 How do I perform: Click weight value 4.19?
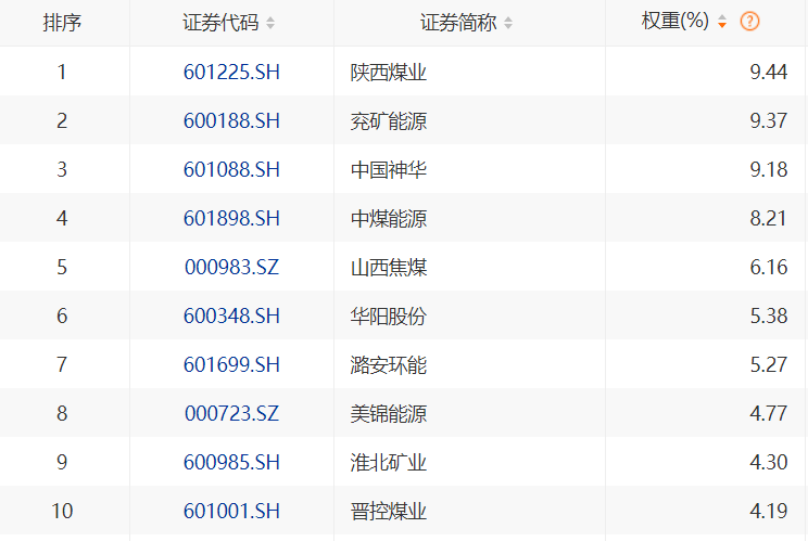pos(768,511)
